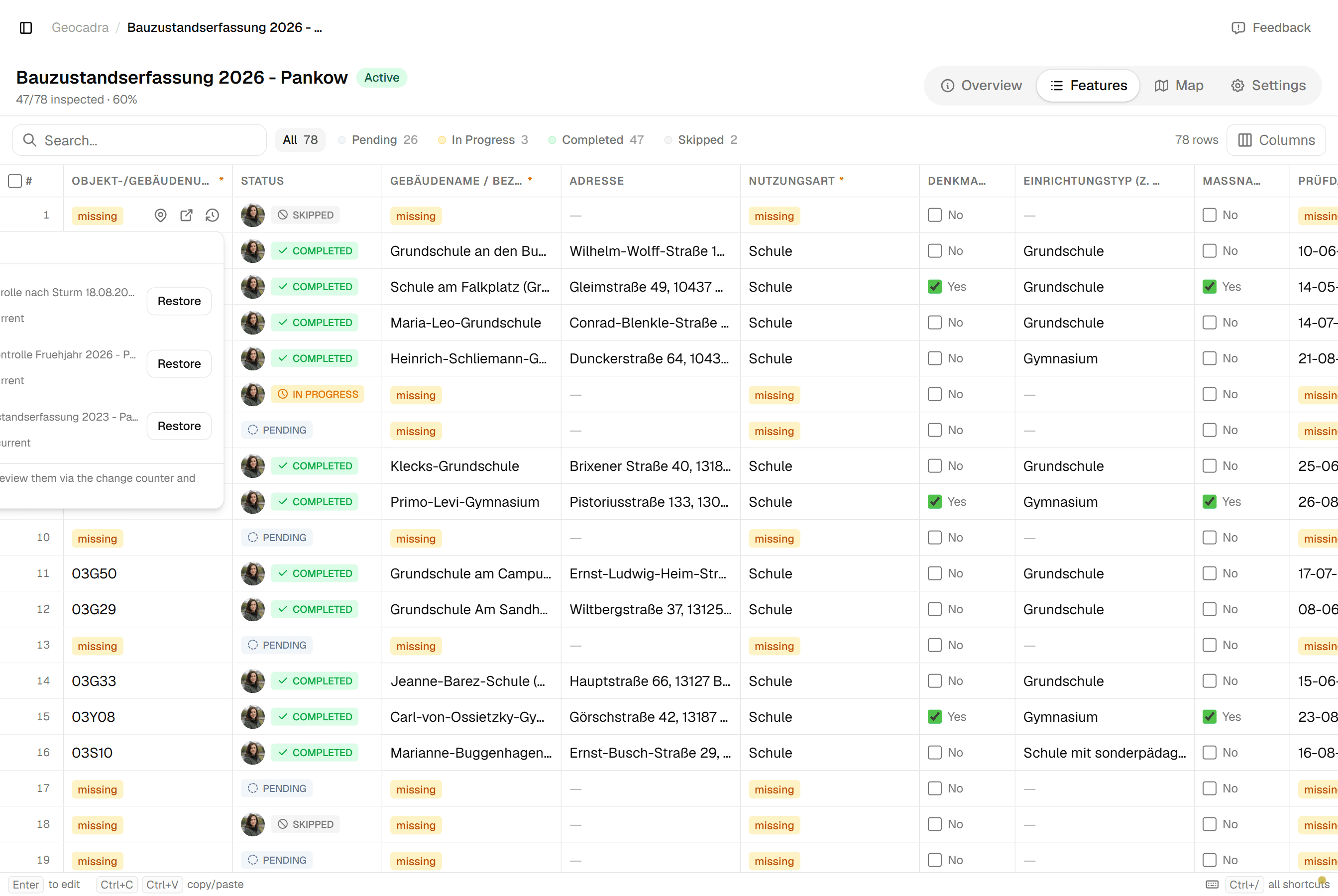The height and width of the screenshot is (896, 1338).
Task: Click the inspector avatar in the Primo-Levi-Gymnasium row
Action: 252,502
